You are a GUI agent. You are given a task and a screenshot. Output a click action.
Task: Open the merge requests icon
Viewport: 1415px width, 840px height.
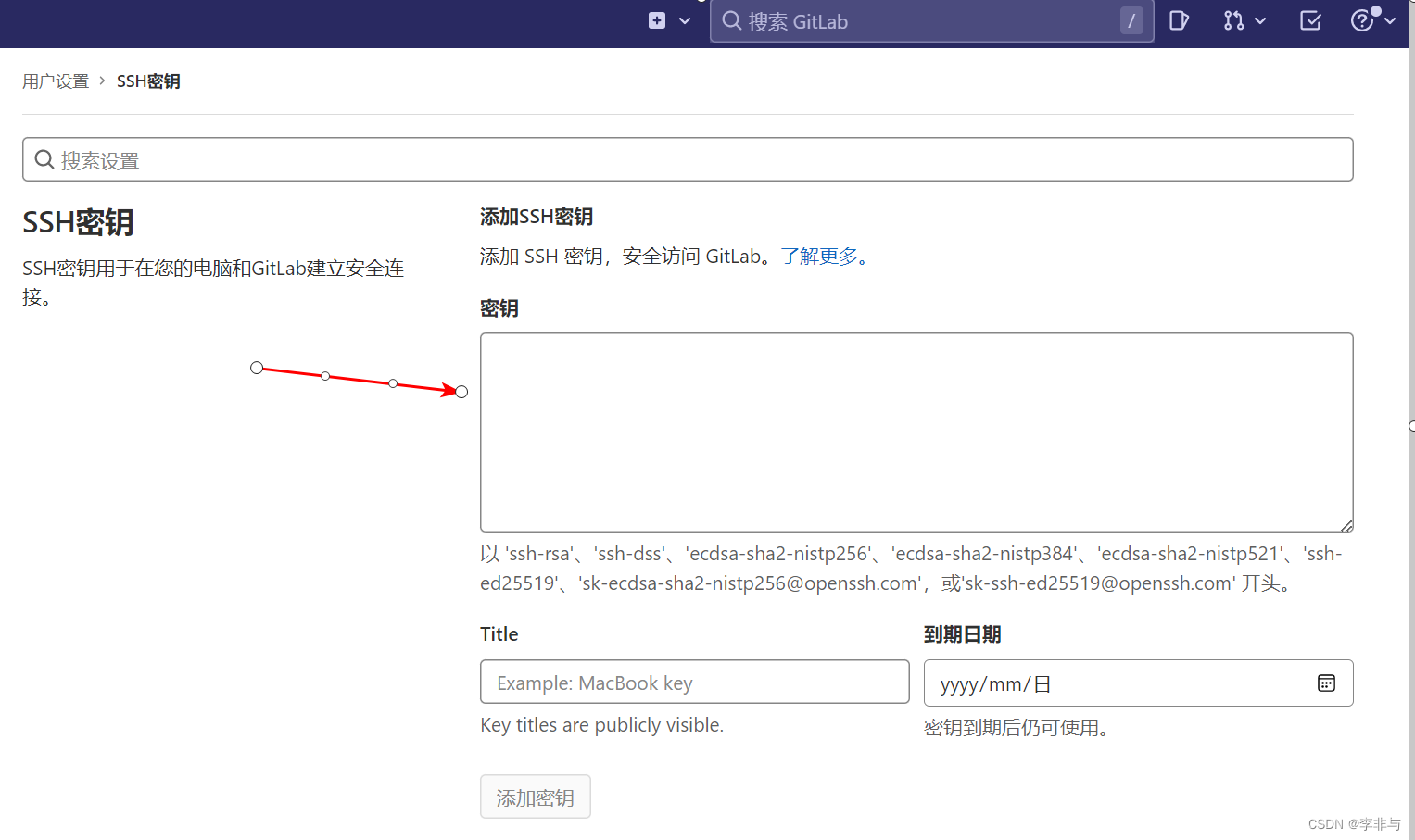click(x=1233, y=20)
